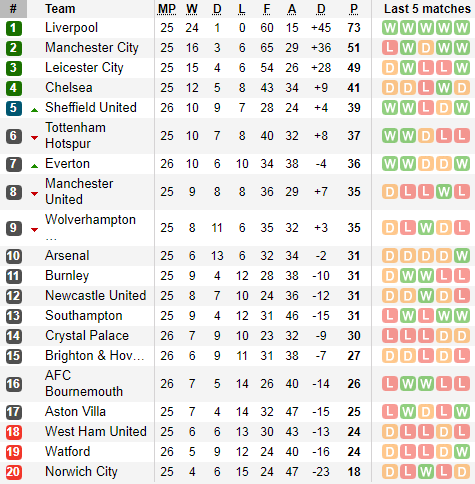Click the F goals-for column header
The image size is (475, 484).
click(267, 9)
